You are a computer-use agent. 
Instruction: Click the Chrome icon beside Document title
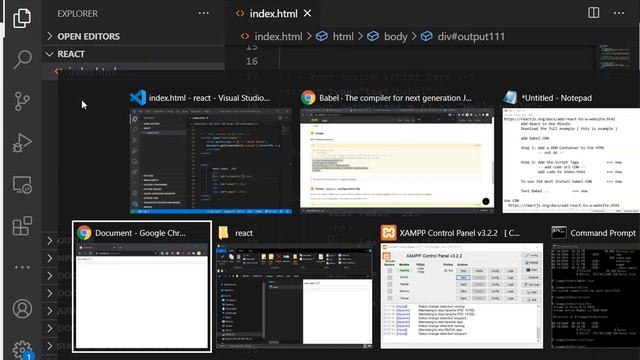[84, 233]
